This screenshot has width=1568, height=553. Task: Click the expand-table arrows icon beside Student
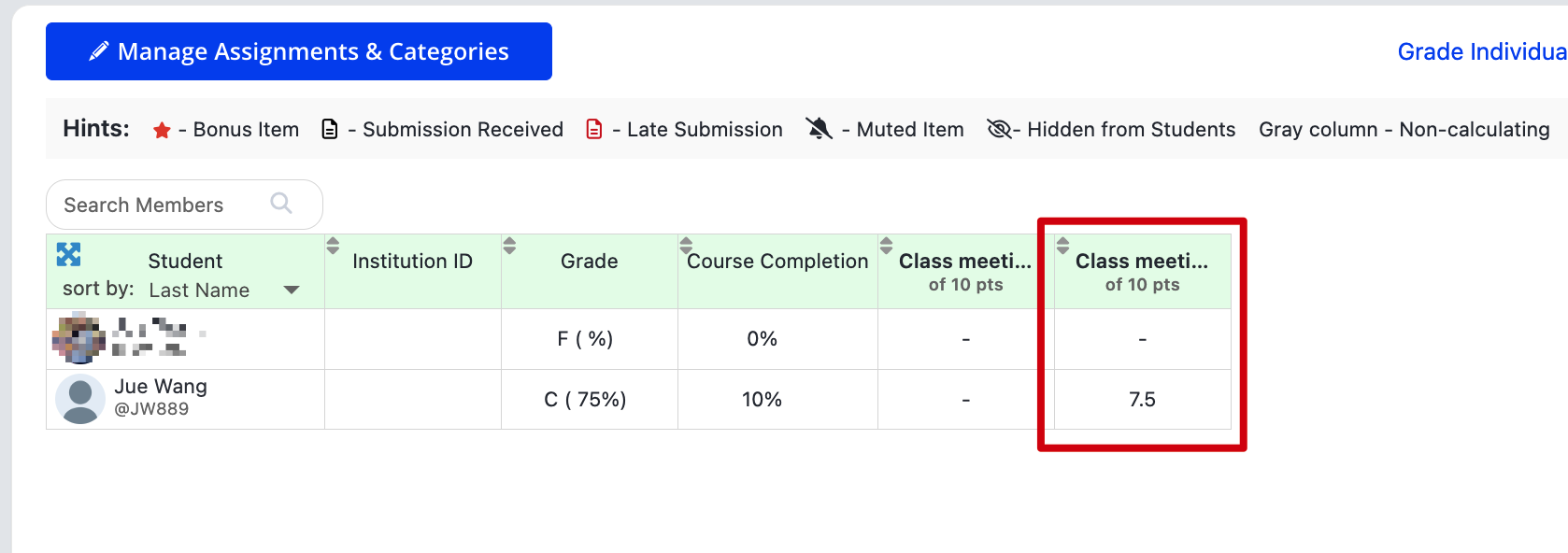pos(68,254)
